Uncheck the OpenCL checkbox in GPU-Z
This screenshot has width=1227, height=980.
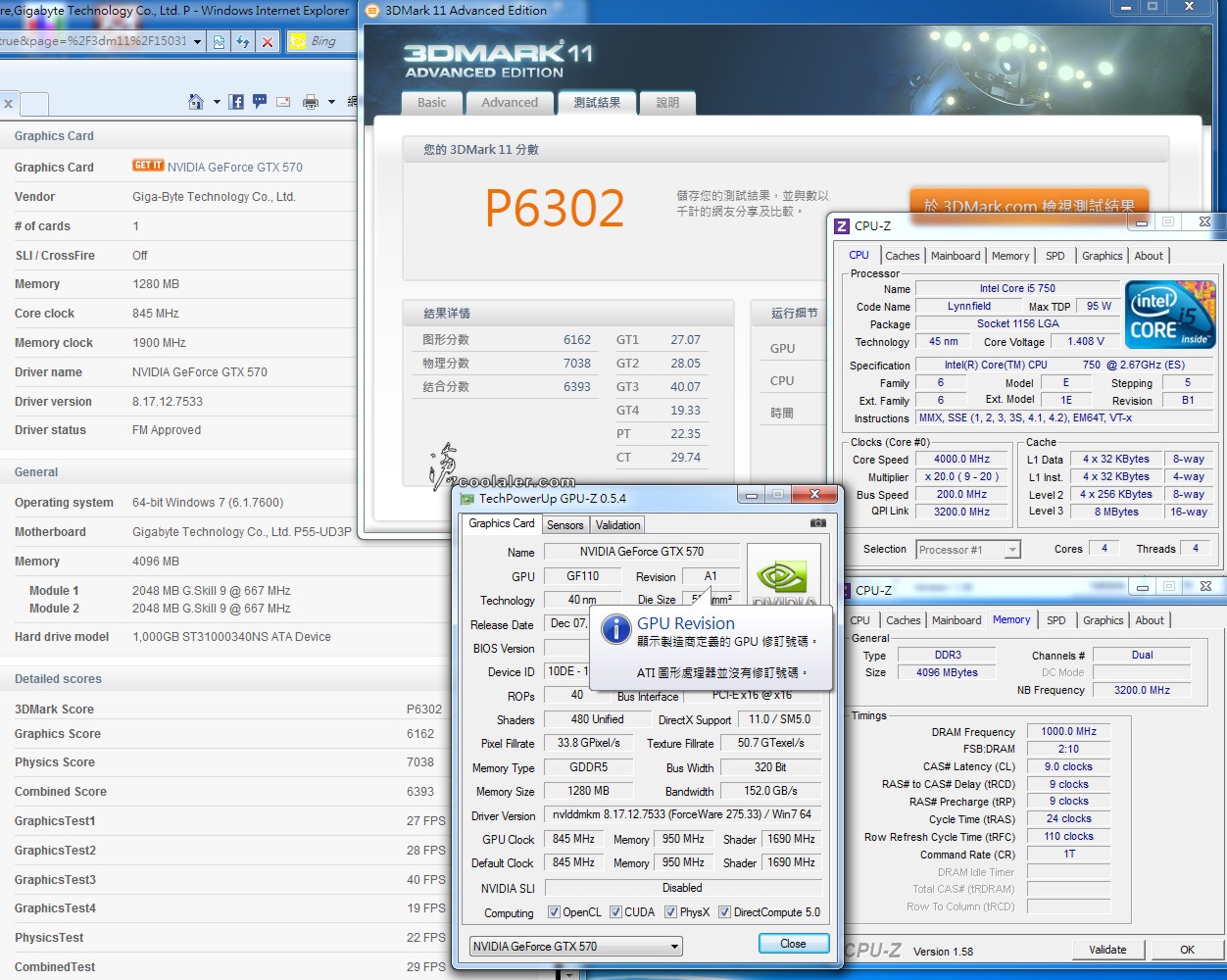[x=555, y=912]
